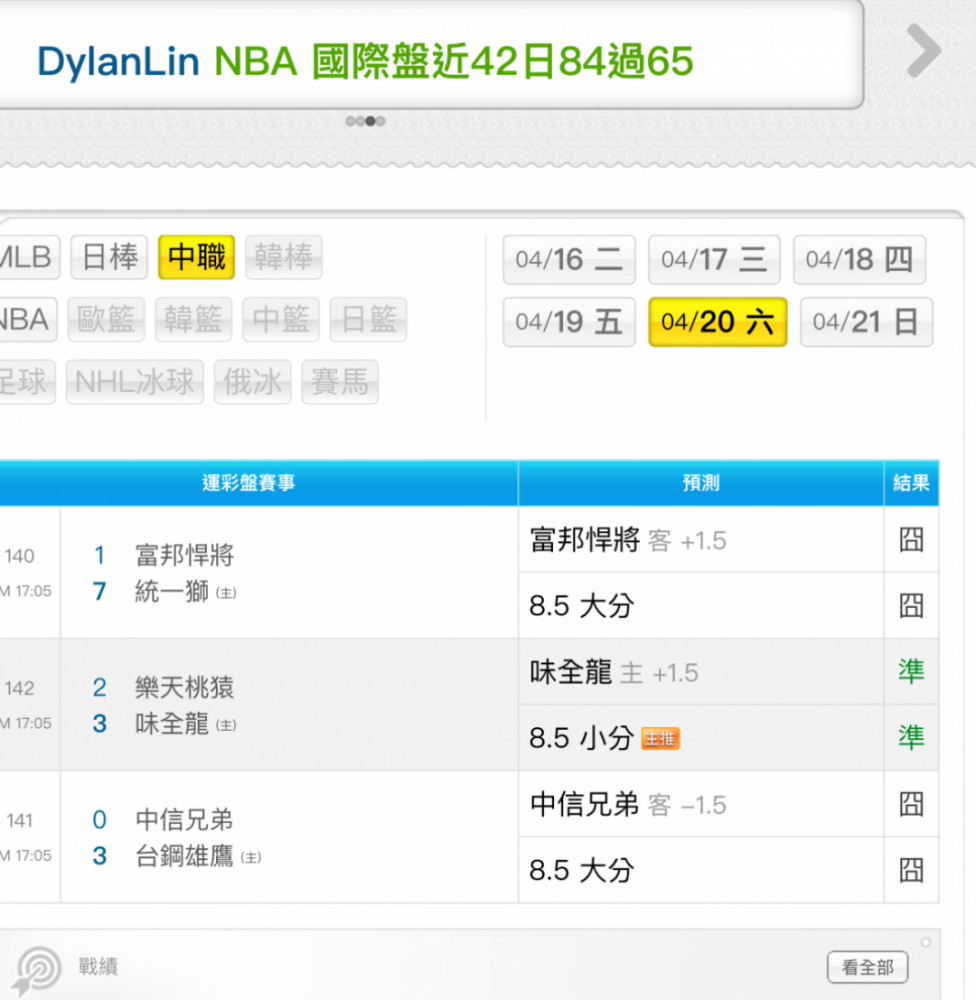Screen dimensions: 976x1000
Task: Click the 8.5 小分 prediction
Action: [582, 738]
